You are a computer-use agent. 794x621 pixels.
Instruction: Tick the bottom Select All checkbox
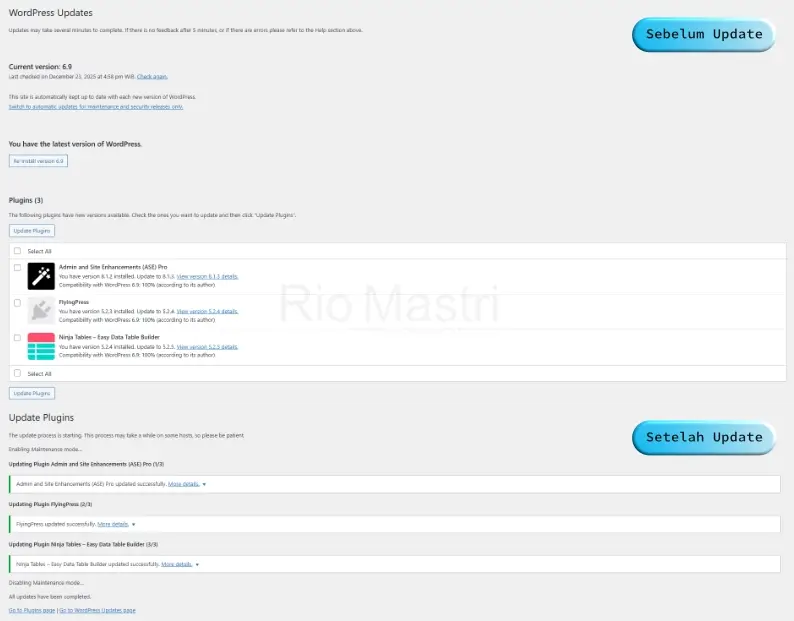pos(17,373)
